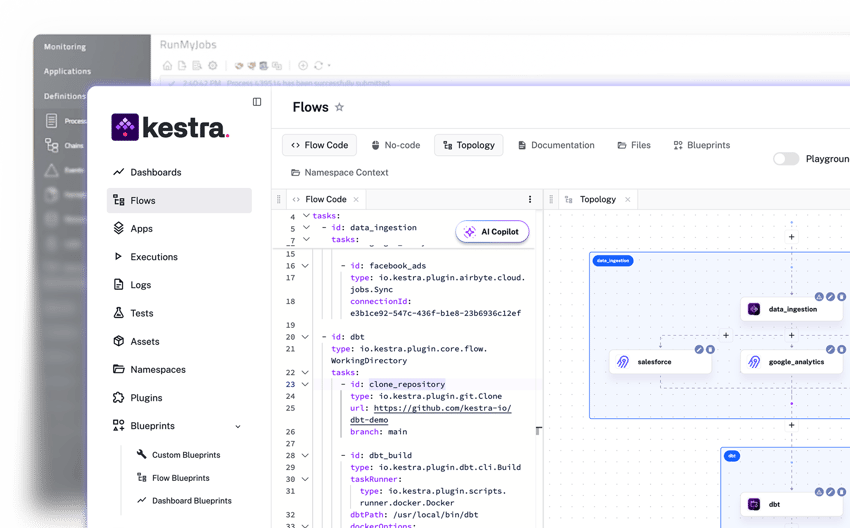This screenshot has height=528, width=850.
Task: Open Dashboards from the sidebar
Action: pos(155,172)
